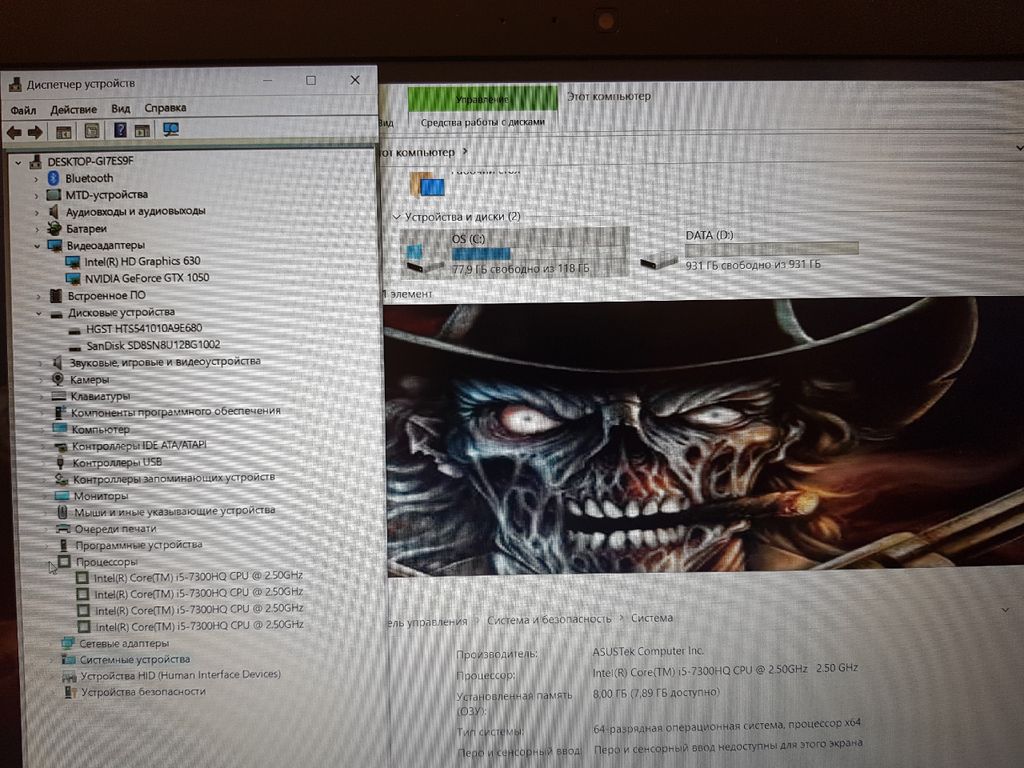The image size is (1024, 768).
Task: Select the SanDisk SD8SN8U128G1002 disk
Action: pyautogui.click(x=153, y=345)
